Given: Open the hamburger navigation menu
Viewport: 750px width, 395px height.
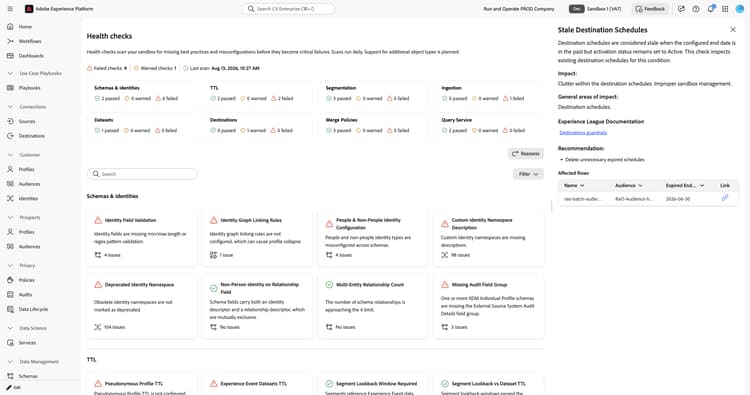Looking at the screenshot, I should click(10, 9).
